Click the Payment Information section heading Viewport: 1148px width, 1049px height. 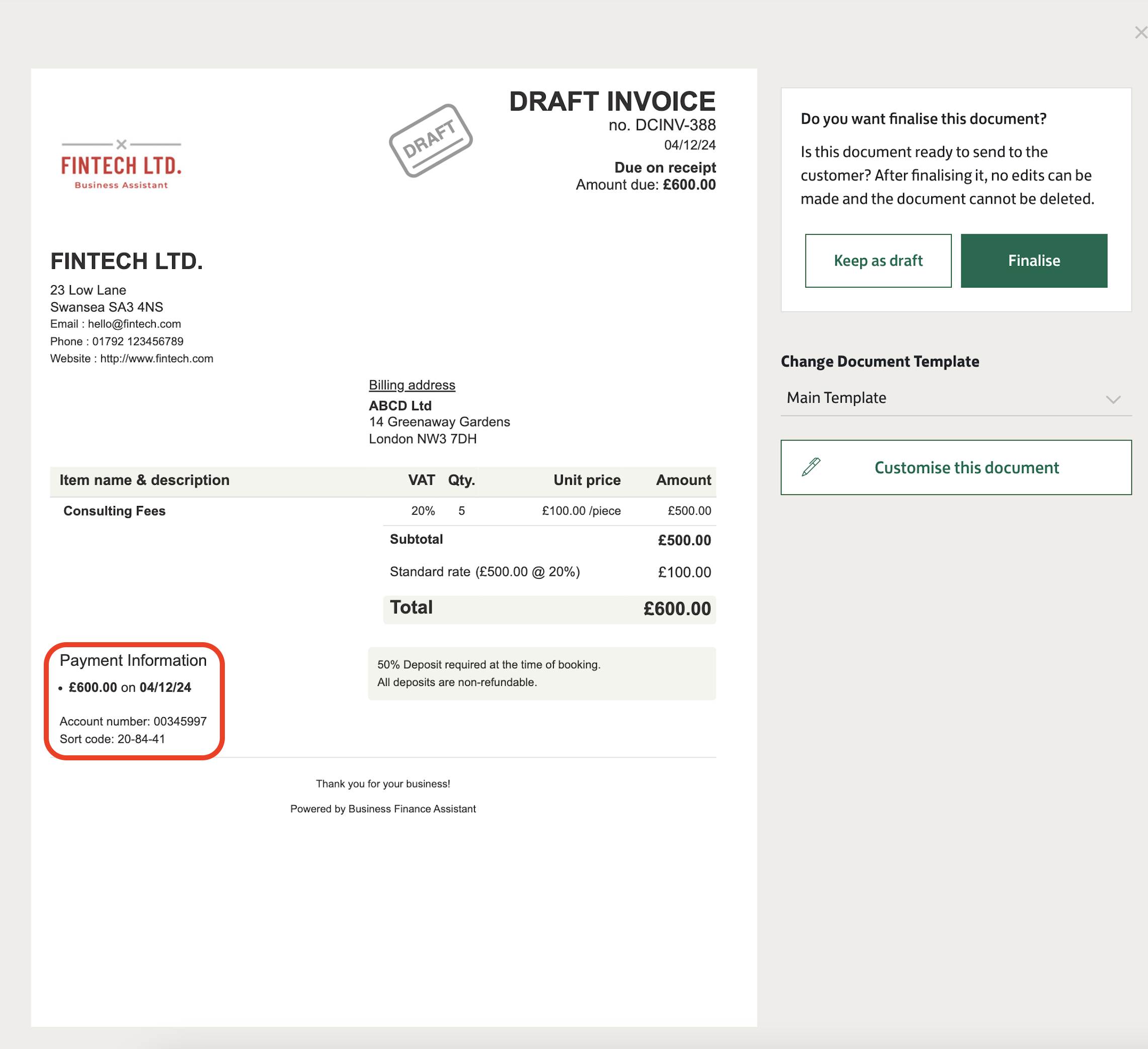(133, 660)
